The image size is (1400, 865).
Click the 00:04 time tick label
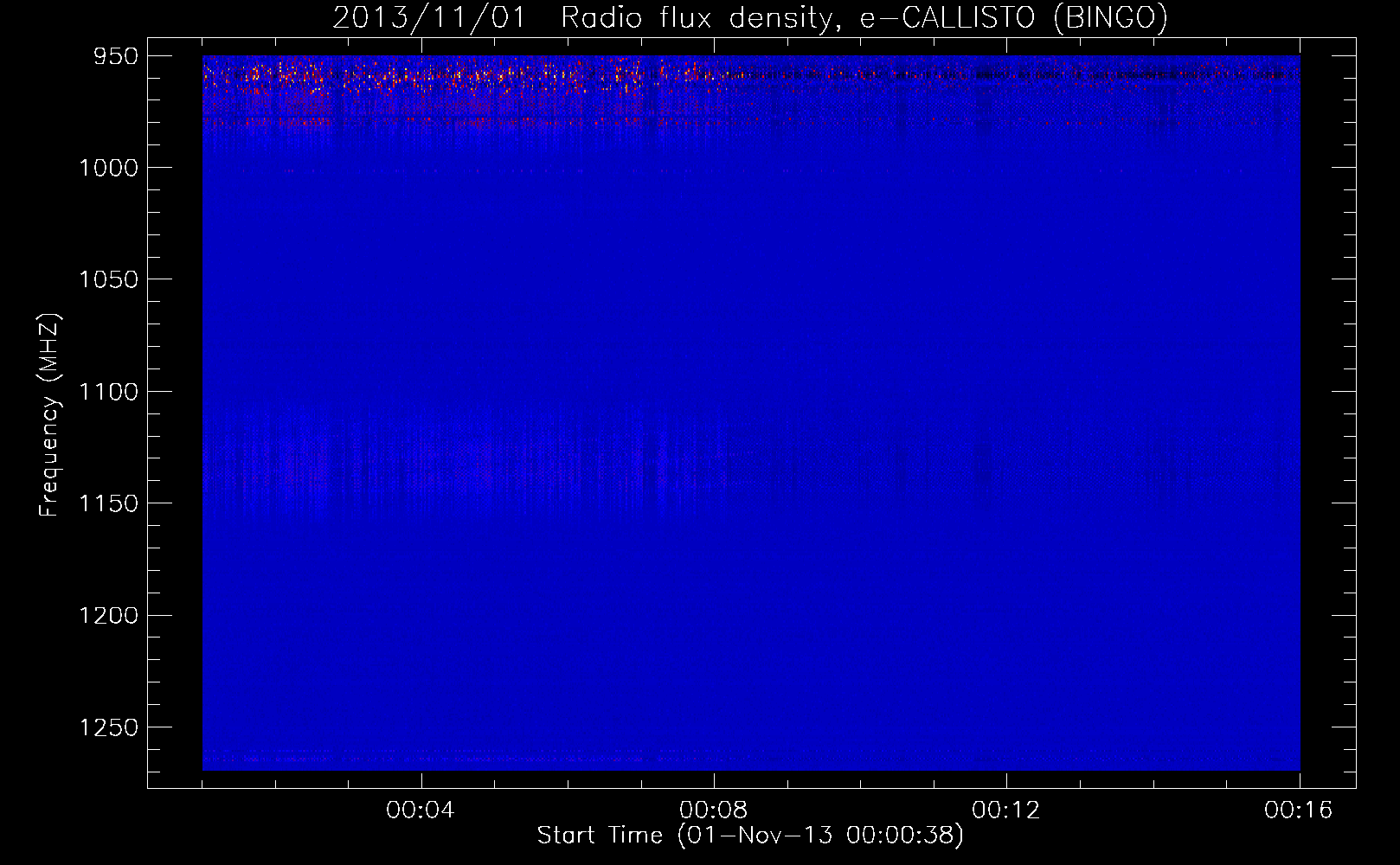coord(421,811)
